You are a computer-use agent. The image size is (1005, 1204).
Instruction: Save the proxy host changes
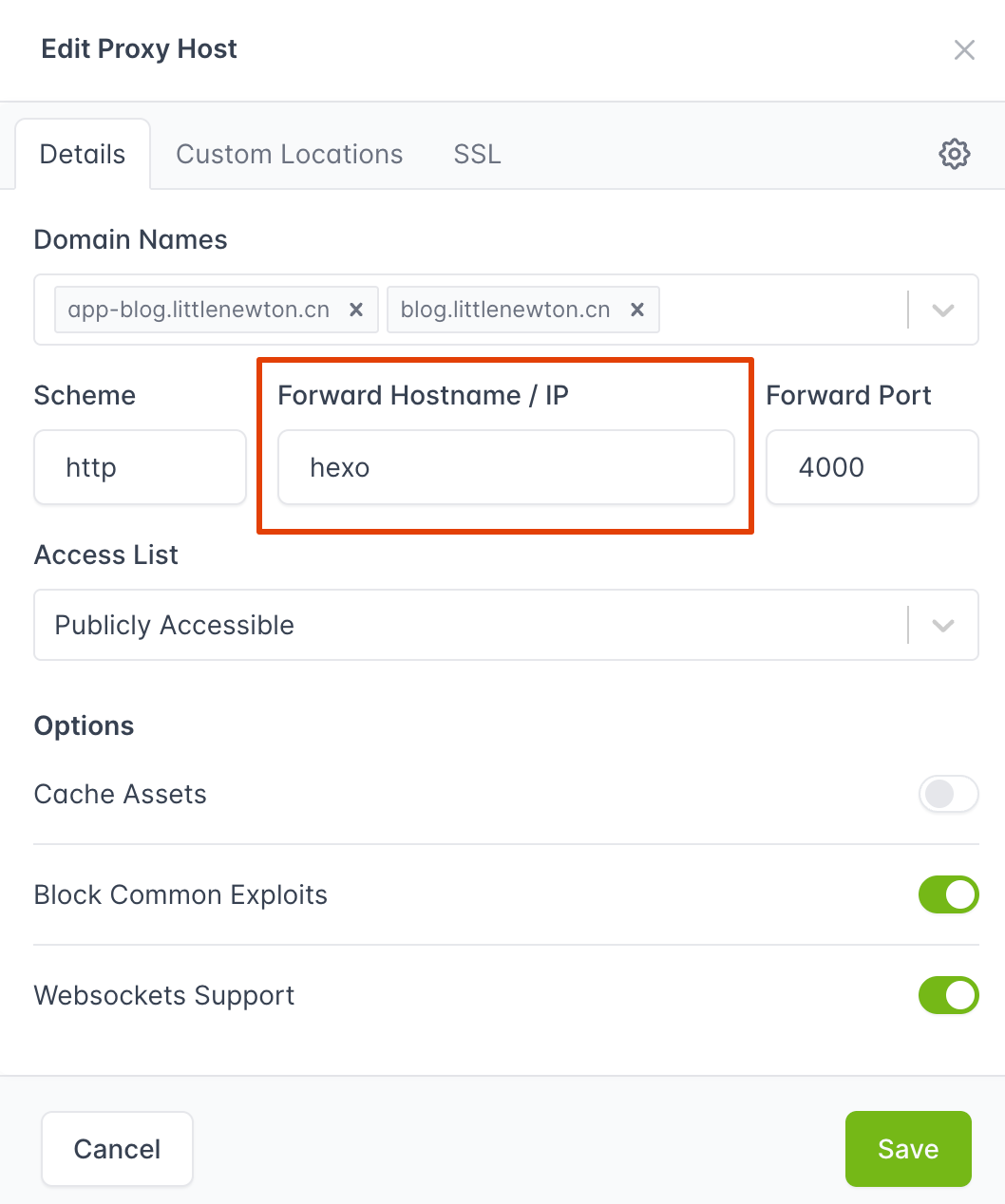(x=907, y=1149)
